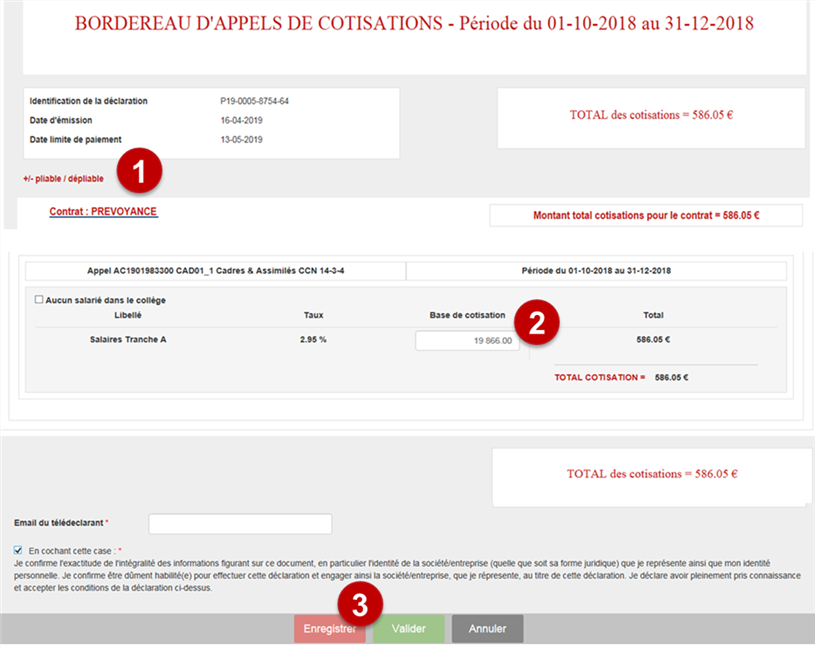Uncheck the 'En cochant cette case' confirmation checkbox
Image resolution: width=815 pixels, height=650 pixels.
point(19,550)
